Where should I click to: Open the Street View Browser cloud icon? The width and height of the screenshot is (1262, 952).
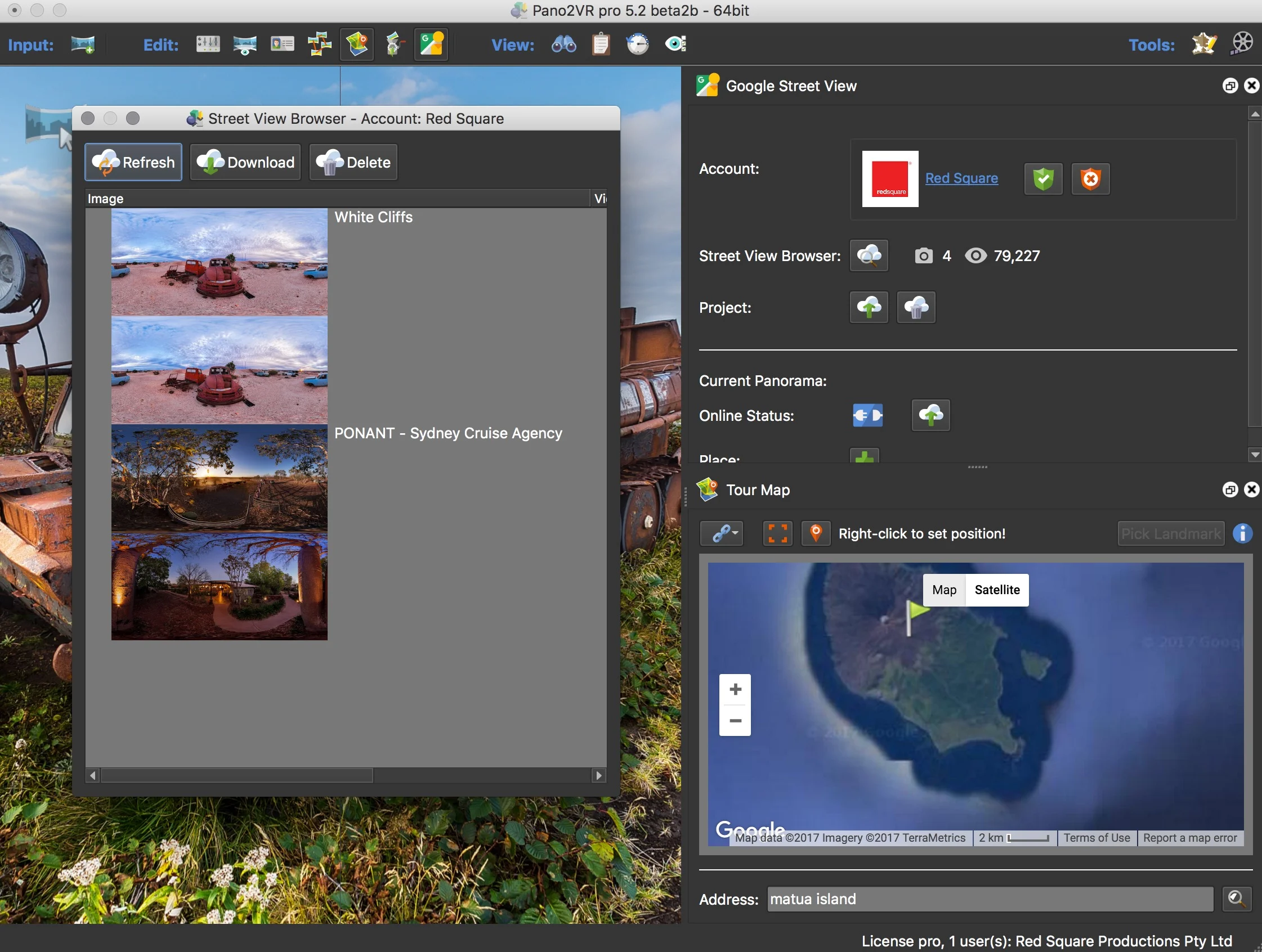[x=869, y=256]
